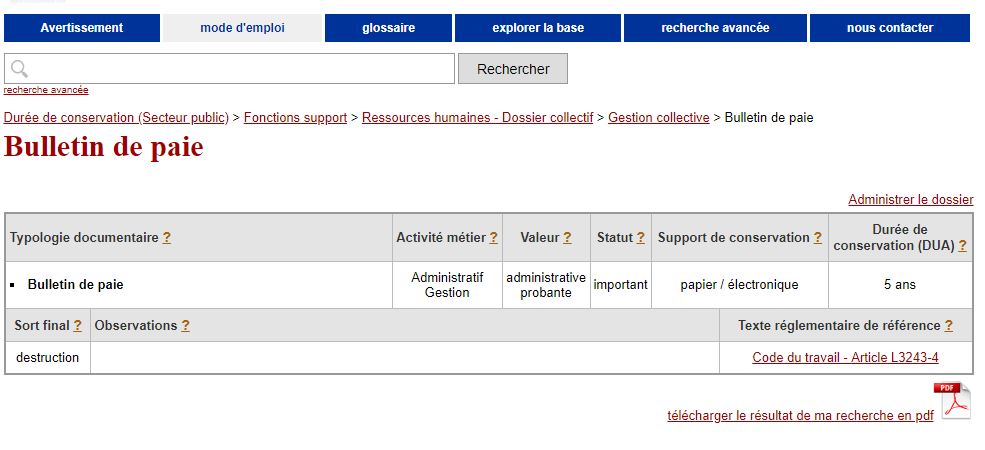Go to Gestion collective breadcrumb
Image resolution: width=985 pixels, height=450 pixels.
tap(658, 118)
